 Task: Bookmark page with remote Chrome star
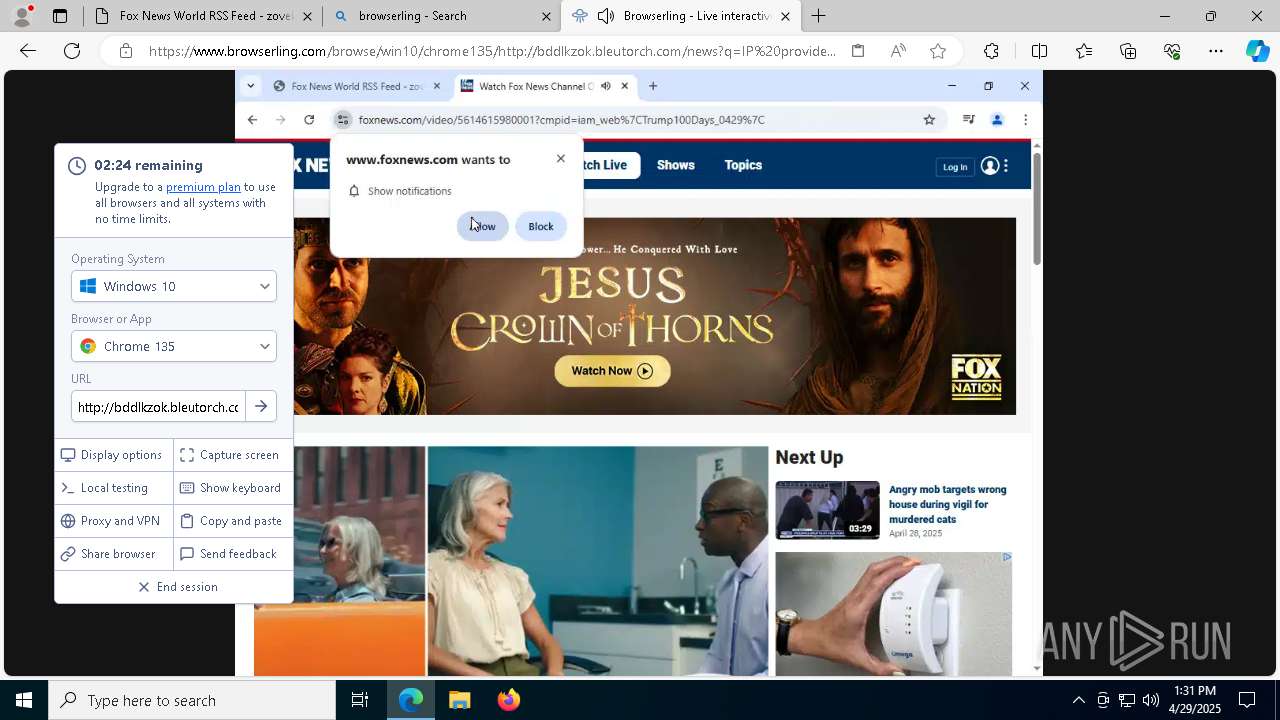(x=929, y=120)
